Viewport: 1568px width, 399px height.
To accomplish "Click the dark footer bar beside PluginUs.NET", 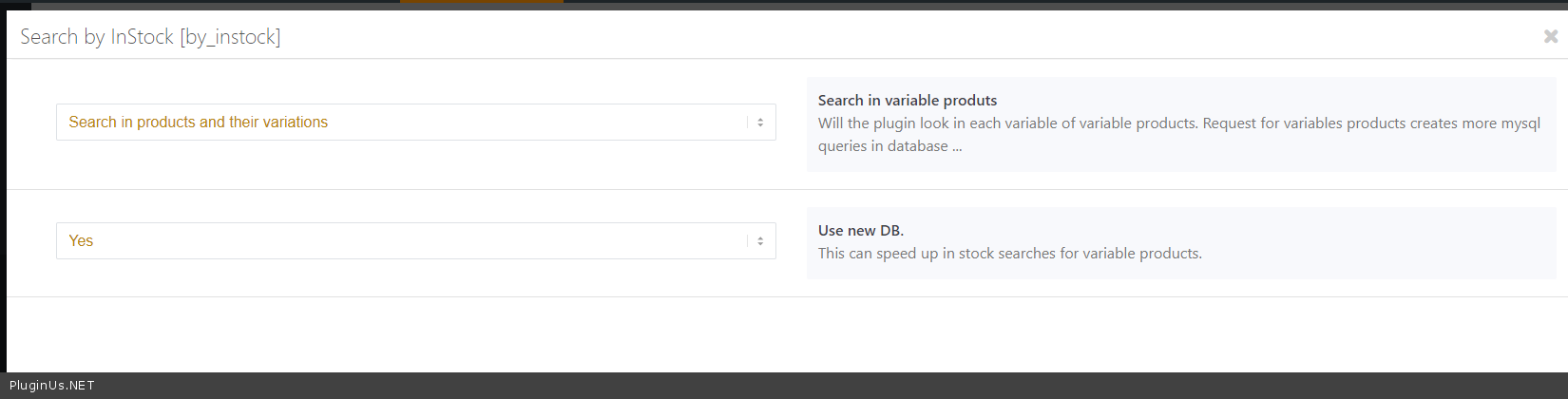I will [x=760, y=386].
